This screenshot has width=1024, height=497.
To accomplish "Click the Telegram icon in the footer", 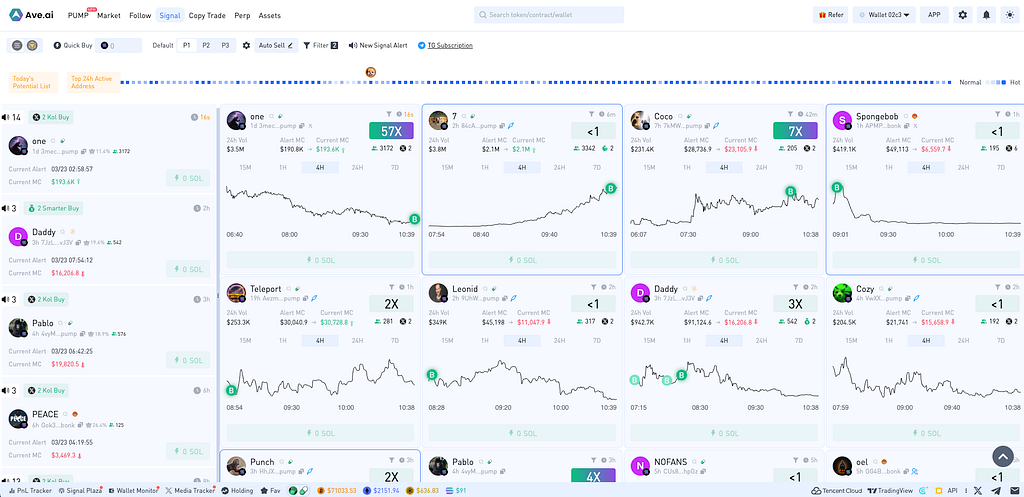I will point(995,490).
